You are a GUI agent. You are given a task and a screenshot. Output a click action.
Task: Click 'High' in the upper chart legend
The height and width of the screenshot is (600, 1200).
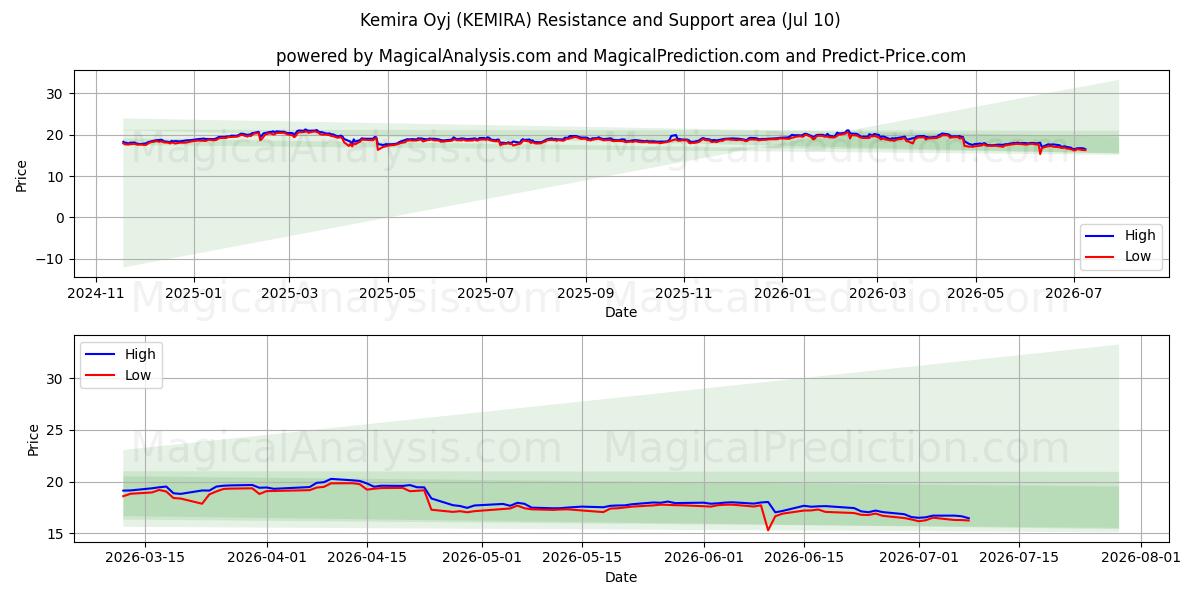pos(1139,235)
